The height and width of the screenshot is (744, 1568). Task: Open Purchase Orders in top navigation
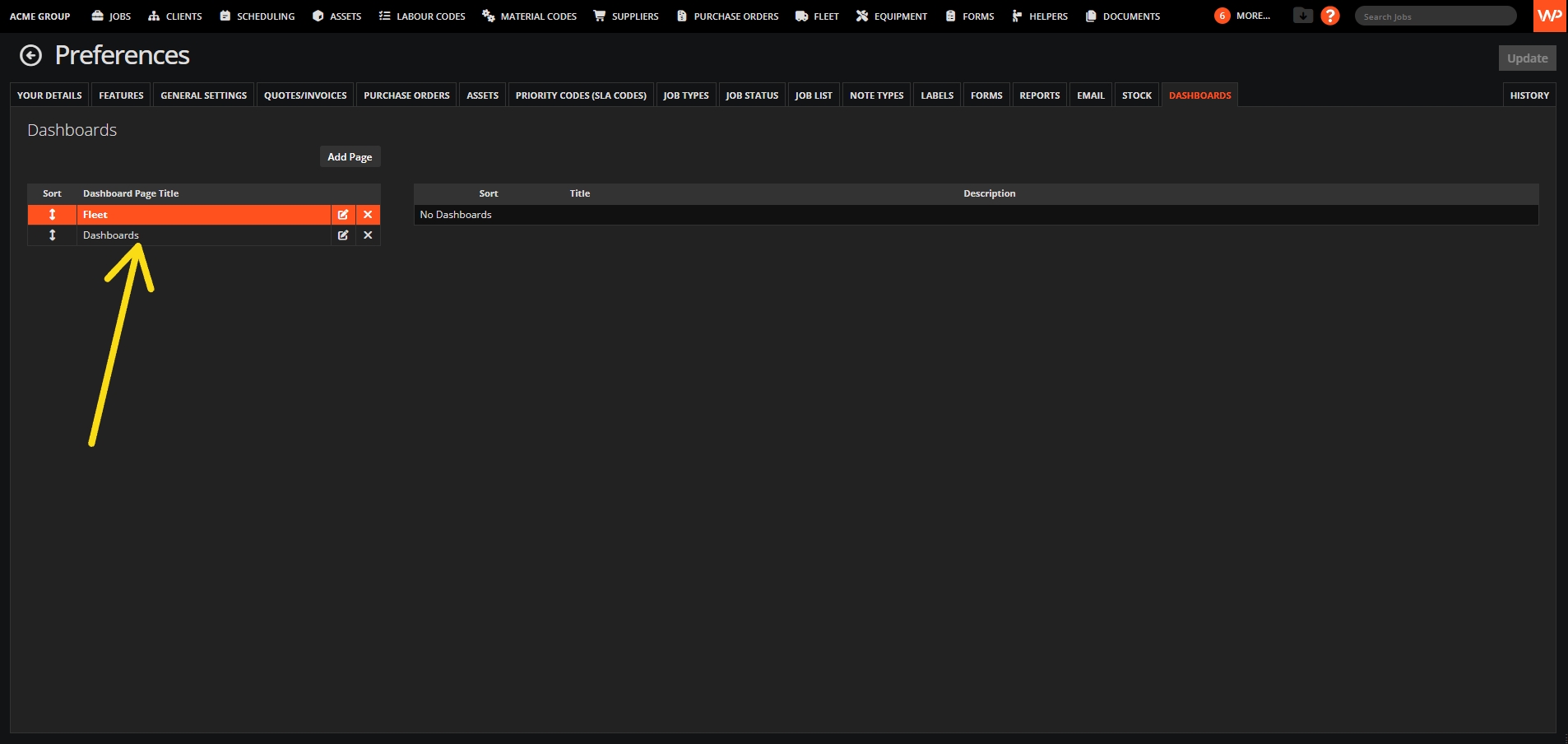(x=727, y=16)
